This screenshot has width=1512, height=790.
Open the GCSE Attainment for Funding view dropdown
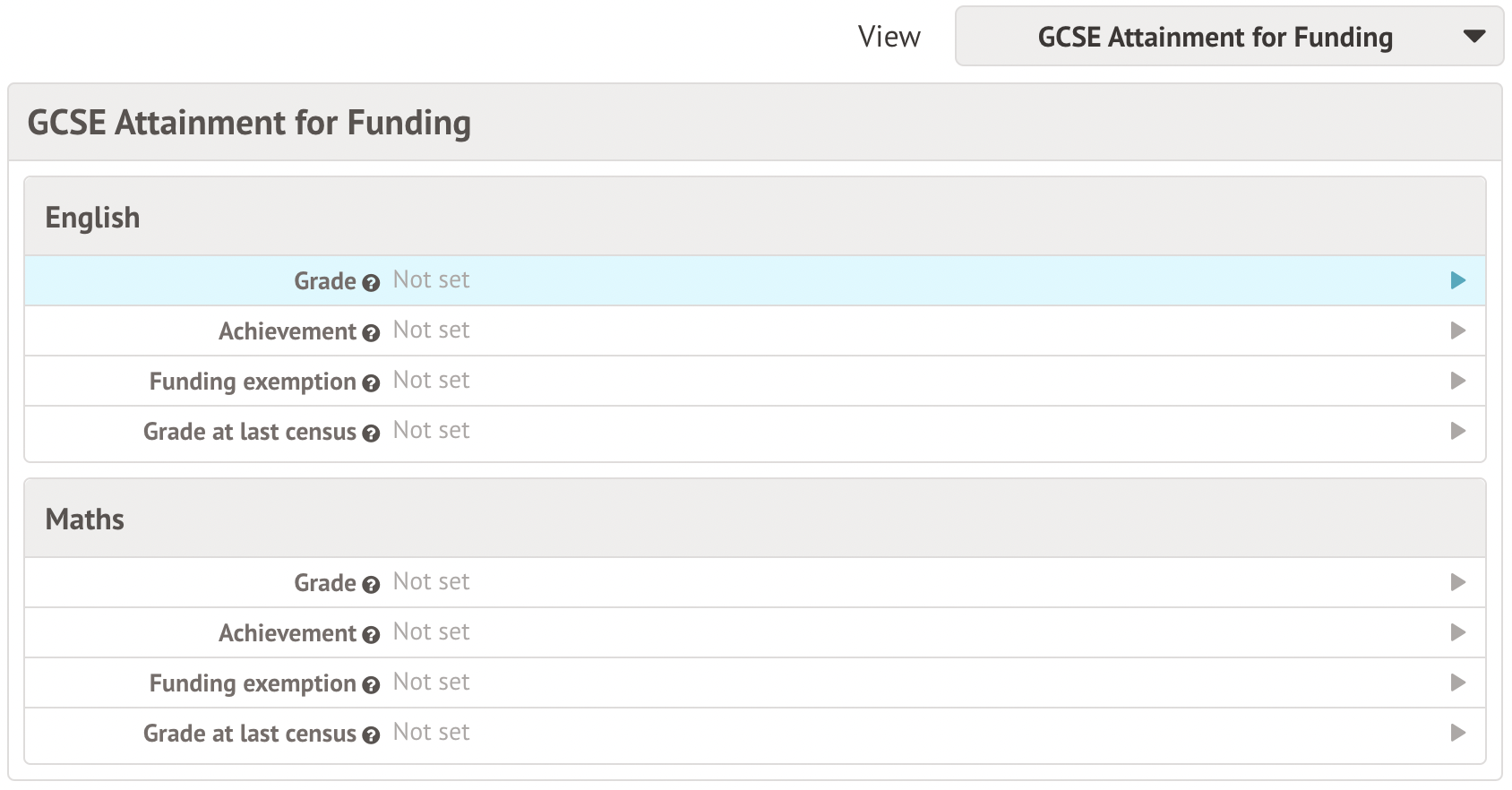coord(1229,37)
